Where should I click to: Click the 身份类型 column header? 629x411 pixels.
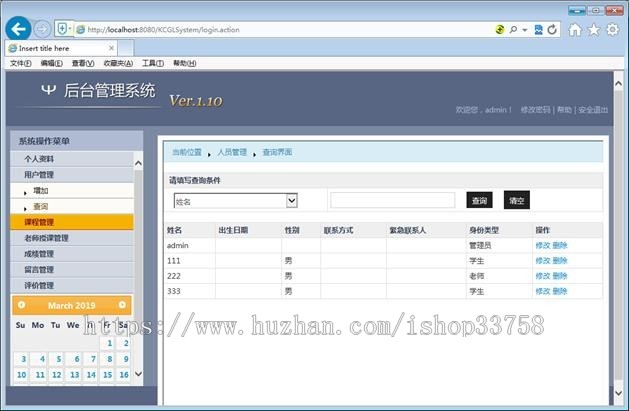point(484,230)
